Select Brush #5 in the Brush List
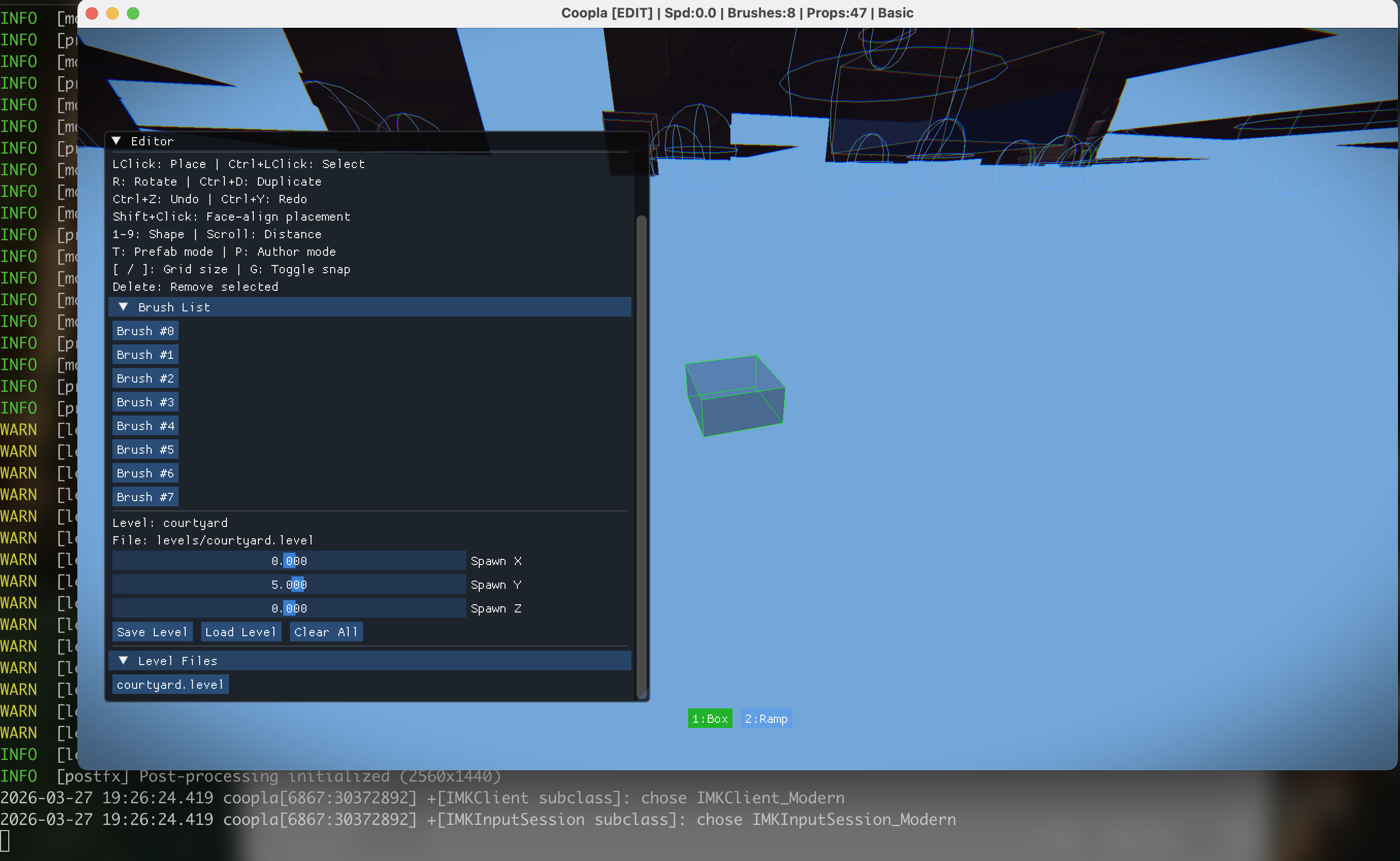The width and height of the screenshot is (1400, 861). (144, 449)
